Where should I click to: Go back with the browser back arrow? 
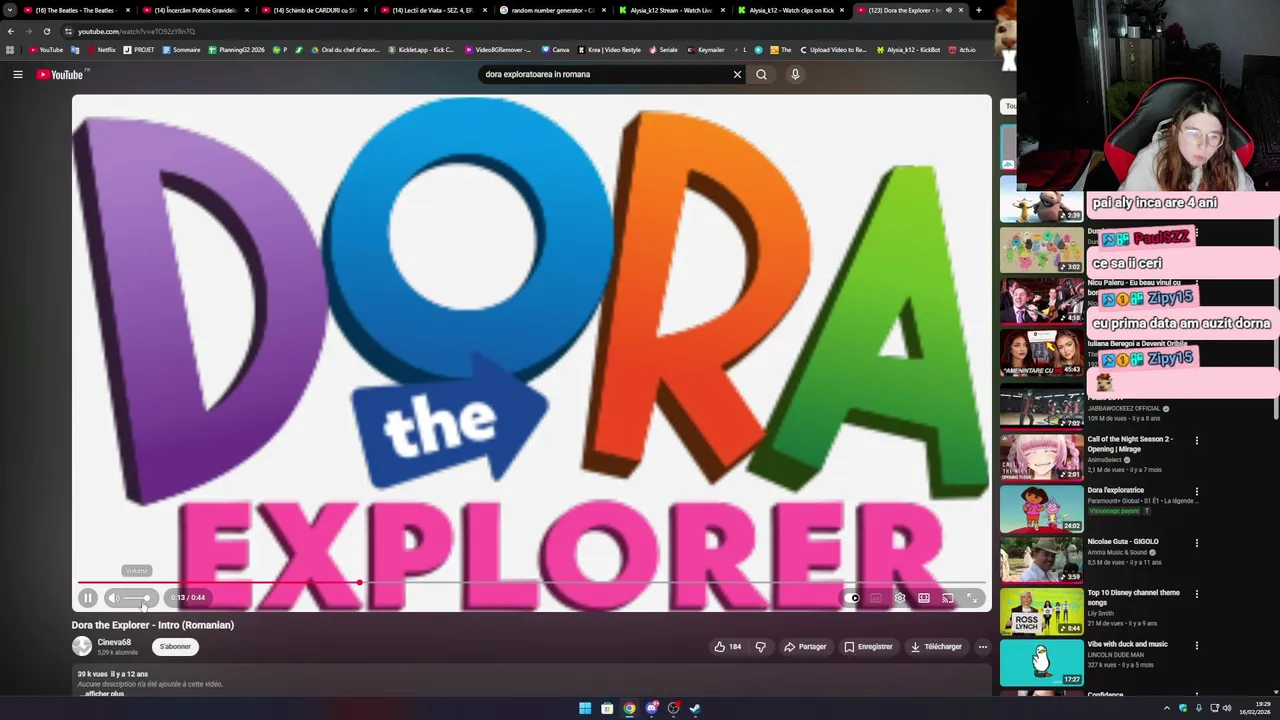11,31
